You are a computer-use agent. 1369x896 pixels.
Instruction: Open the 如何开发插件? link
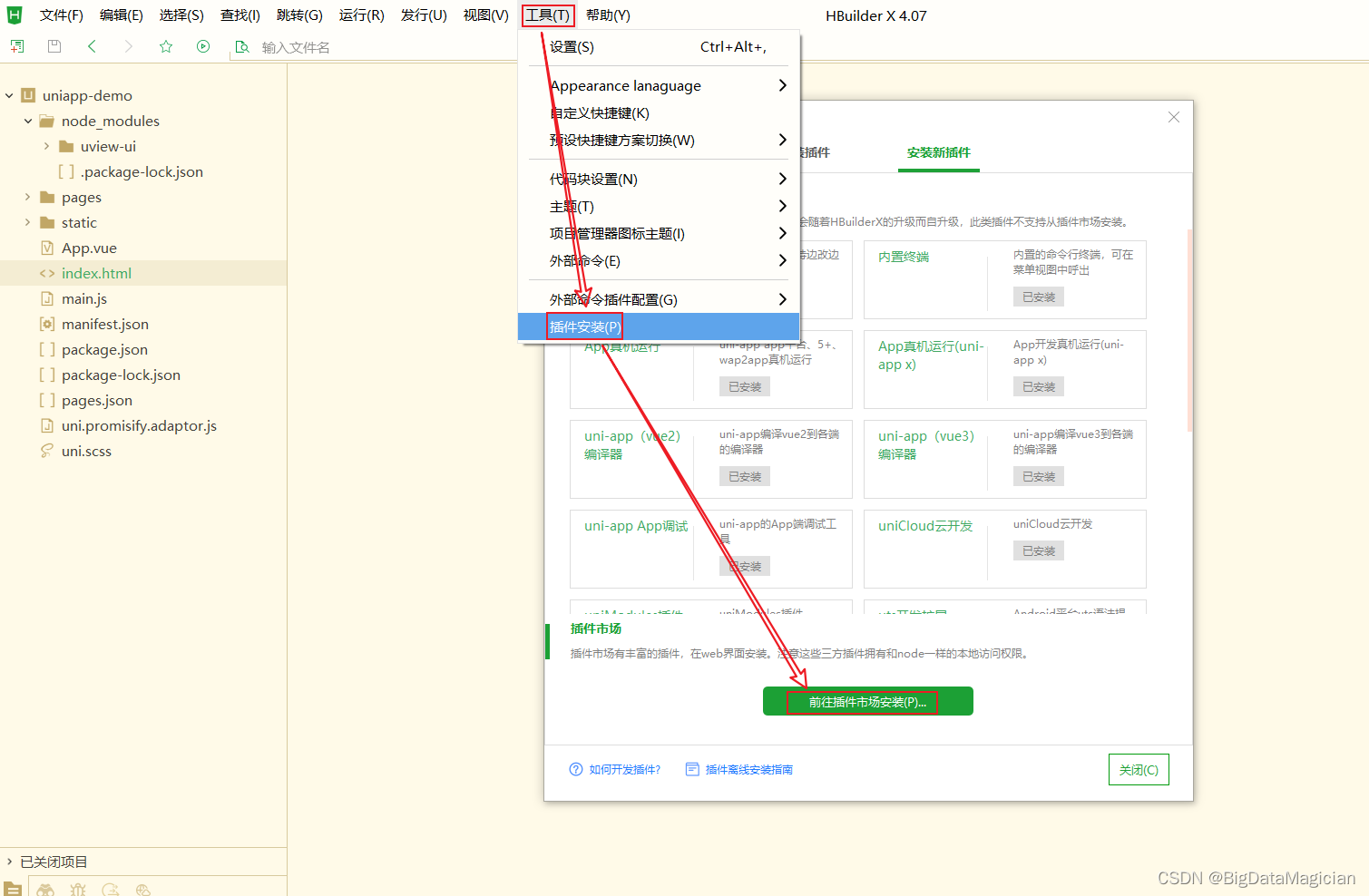tap(625, 769)
